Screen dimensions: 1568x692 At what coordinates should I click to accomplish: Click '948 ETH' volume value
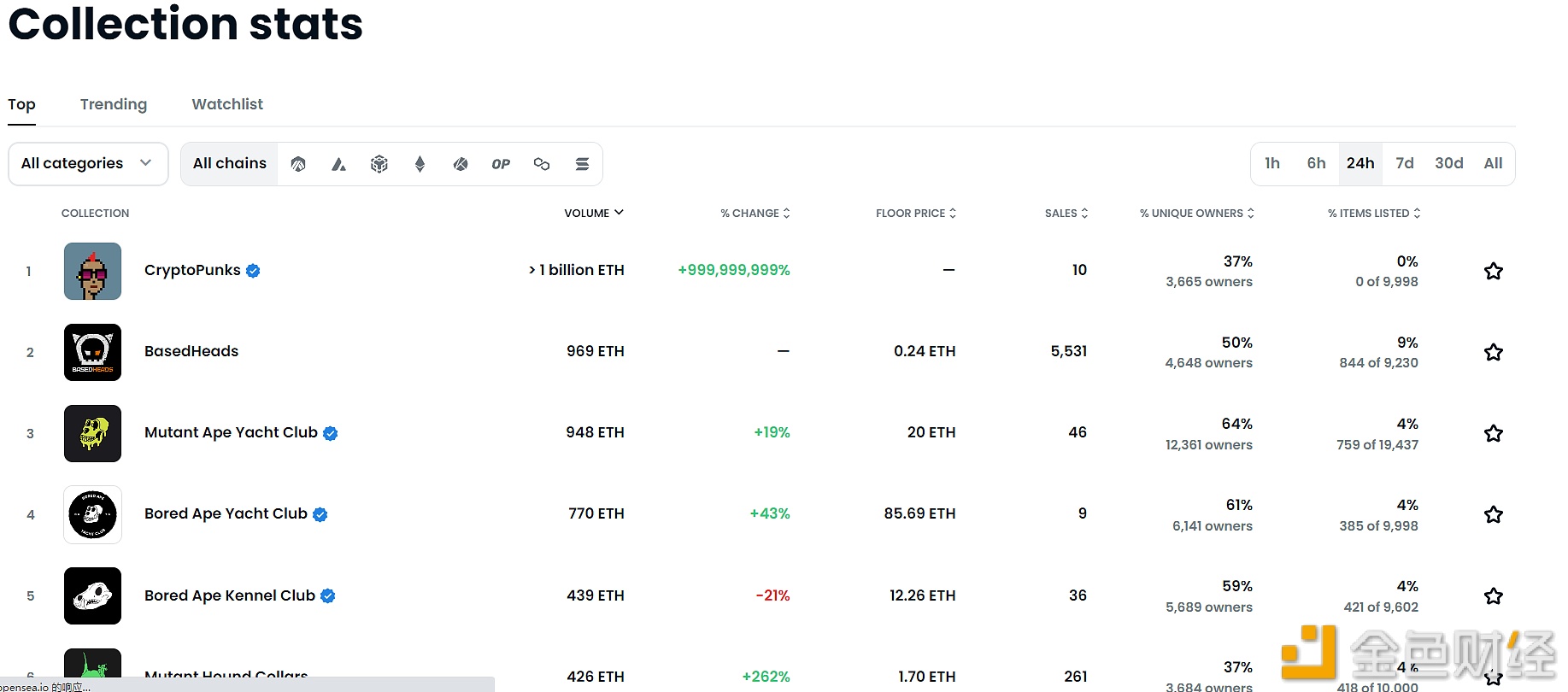pyautogui.click(x=595, y=432)
